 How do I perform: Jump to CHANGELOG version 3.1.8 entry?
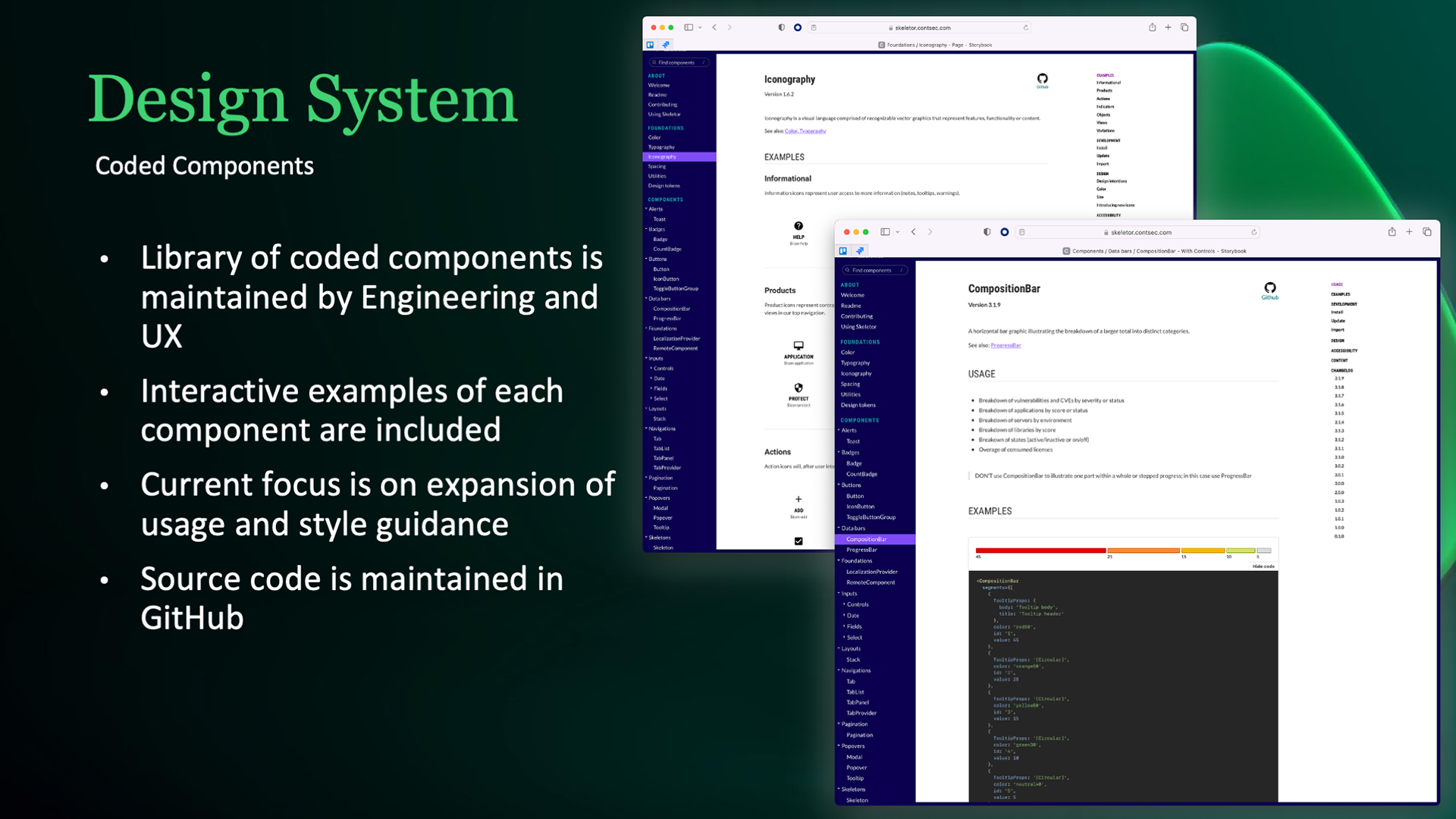1338,387
